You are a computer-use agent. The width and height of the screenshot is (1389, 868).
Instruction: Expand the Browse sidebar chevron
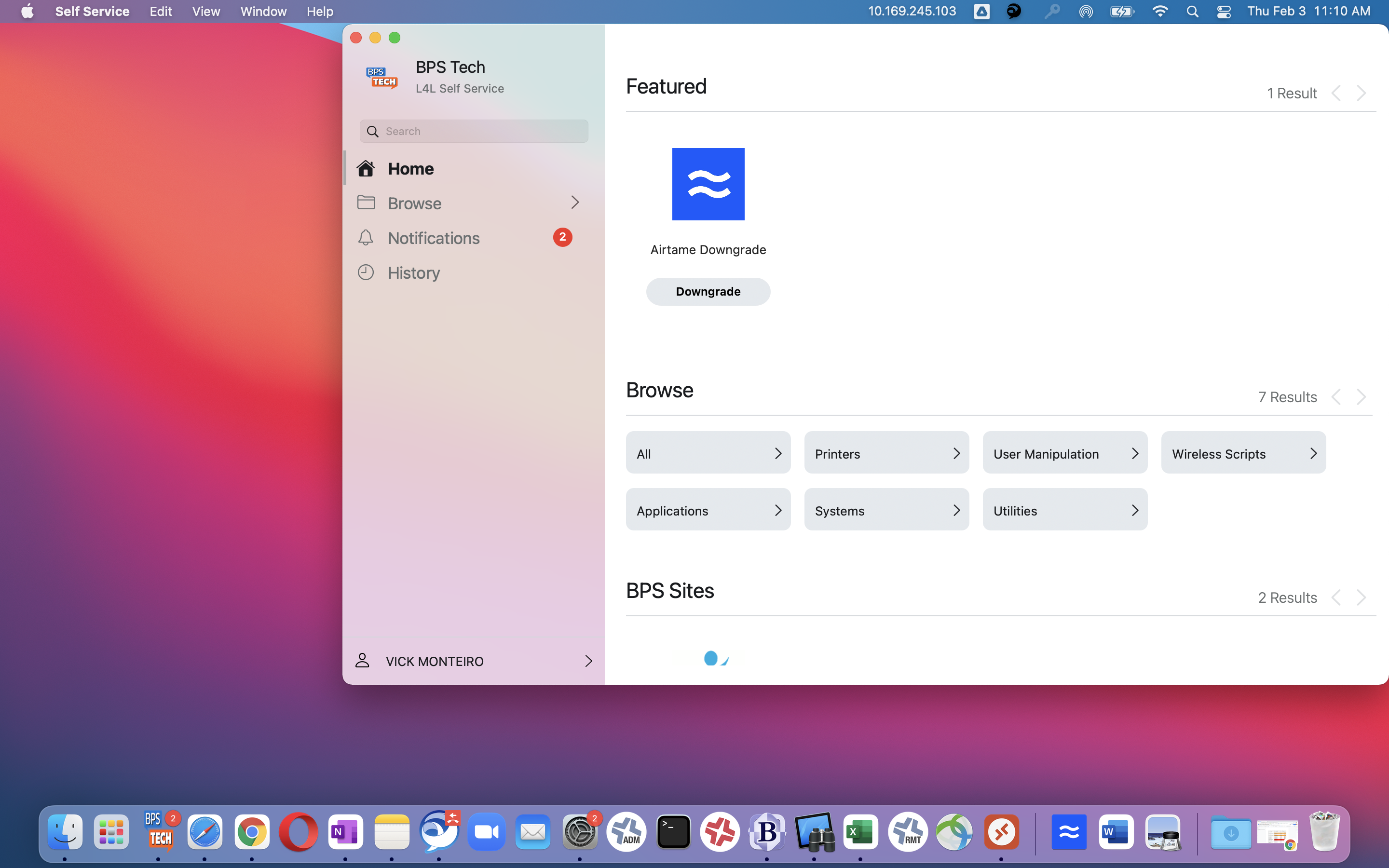[574, 202]
